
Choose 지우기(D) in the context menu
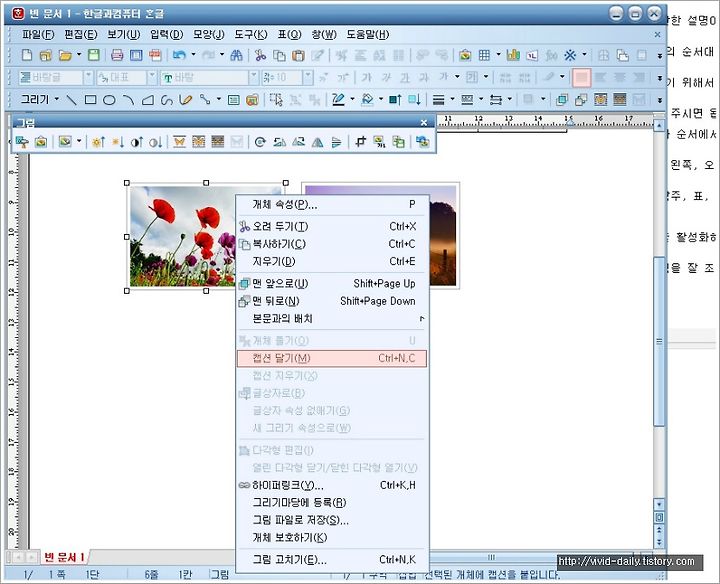(x=332, y=261)
